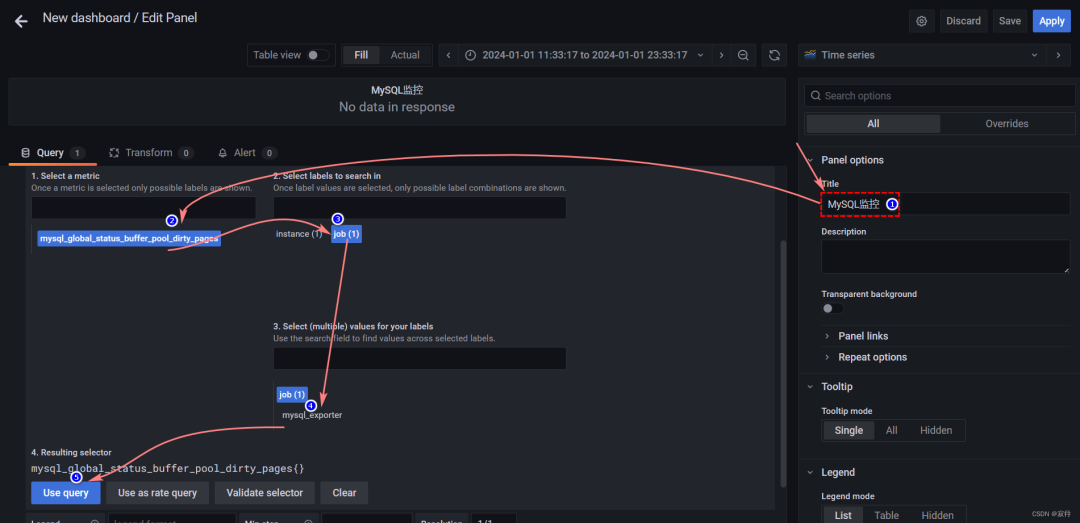The image size is (1080, 523).
Task: Click the Description text area
Action: (946, 256)
